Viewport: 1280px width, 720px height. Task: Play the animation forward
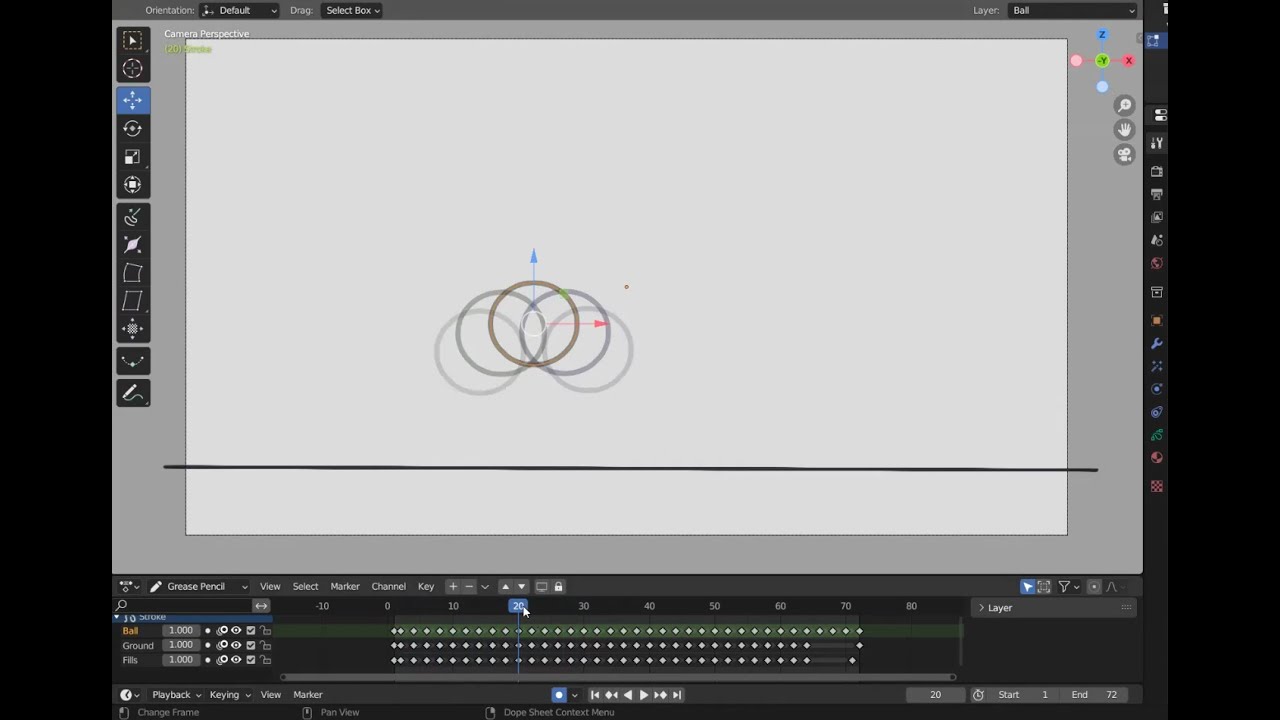point(644,695)
